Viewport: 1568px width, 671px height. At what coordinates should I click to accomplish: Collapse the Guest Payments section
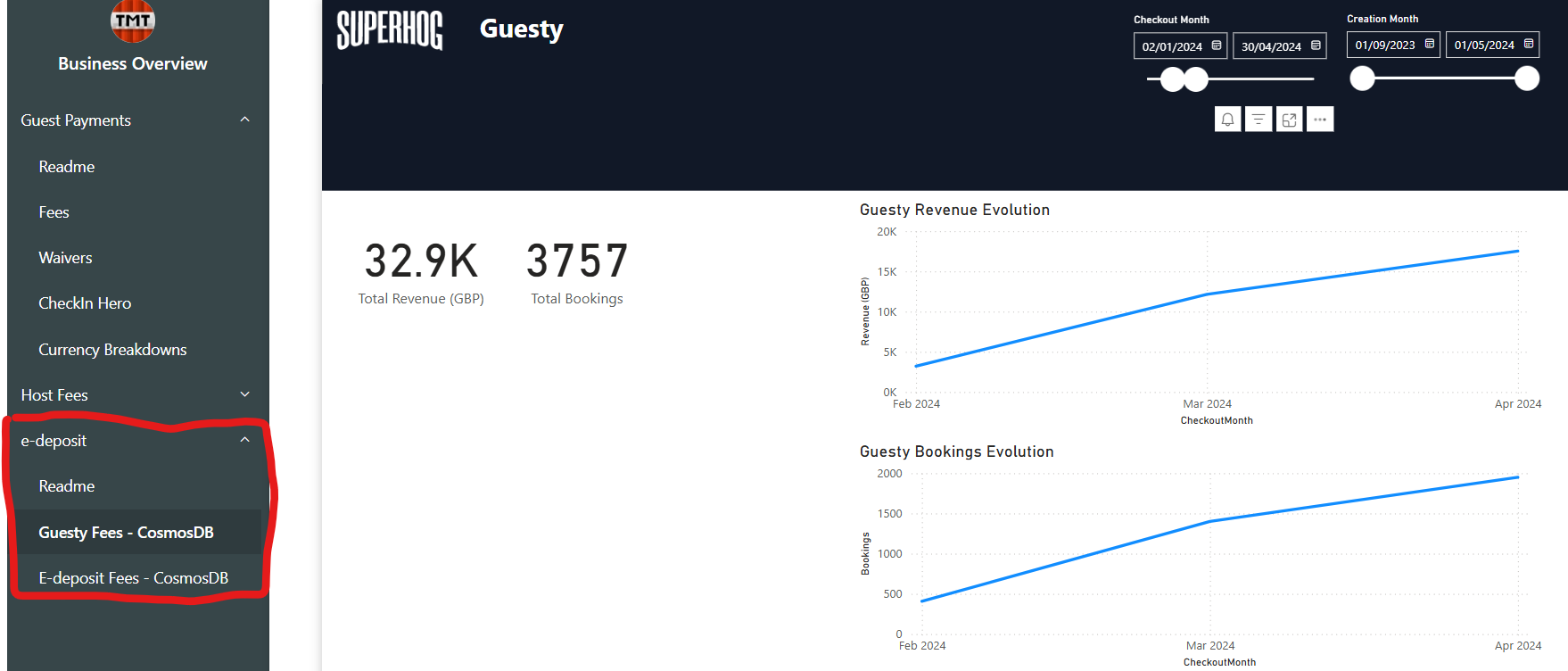(x=244, y=120)
